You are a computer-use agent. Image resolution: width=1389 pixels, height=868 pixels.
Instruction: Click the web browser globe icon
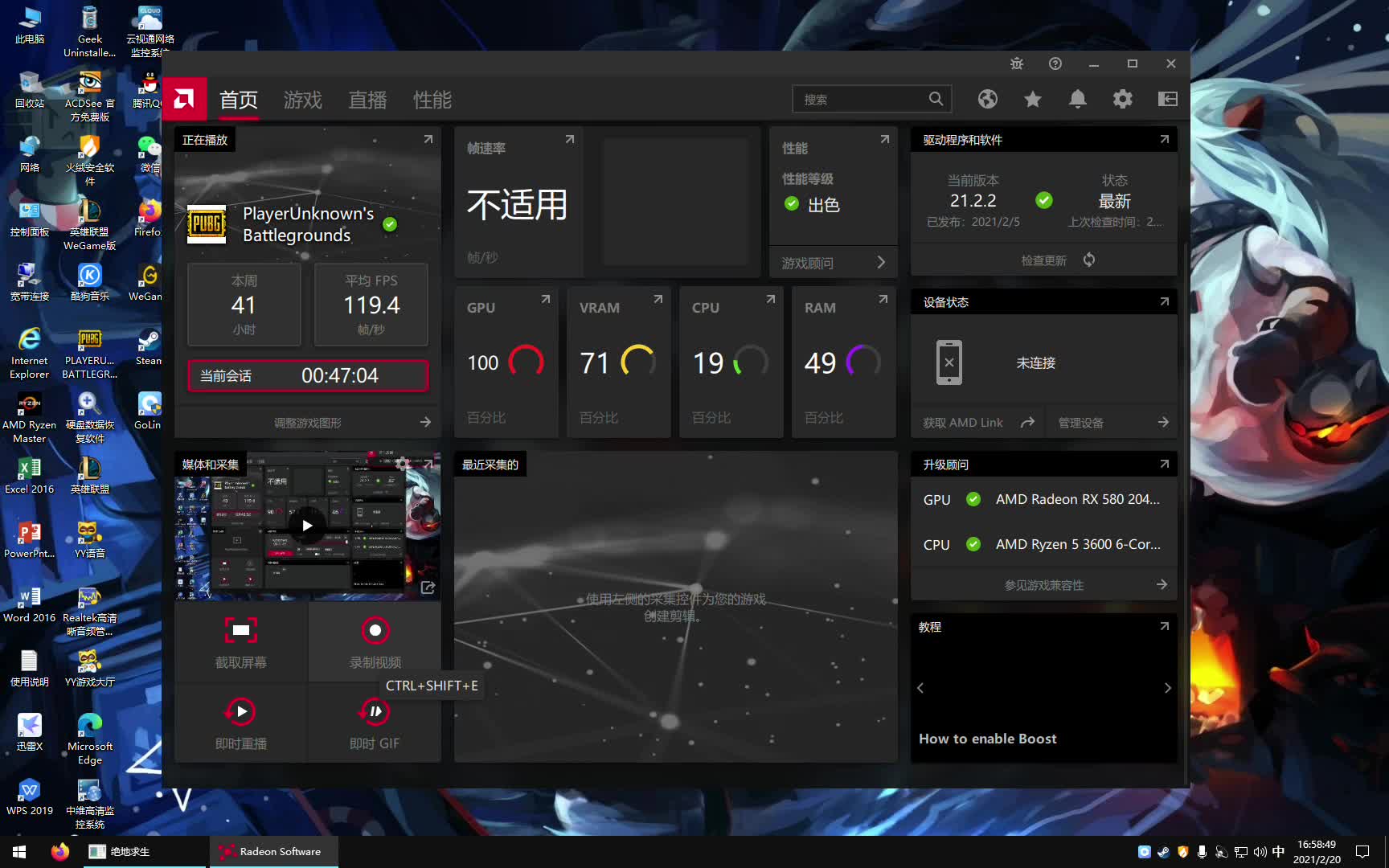[987, 99]
